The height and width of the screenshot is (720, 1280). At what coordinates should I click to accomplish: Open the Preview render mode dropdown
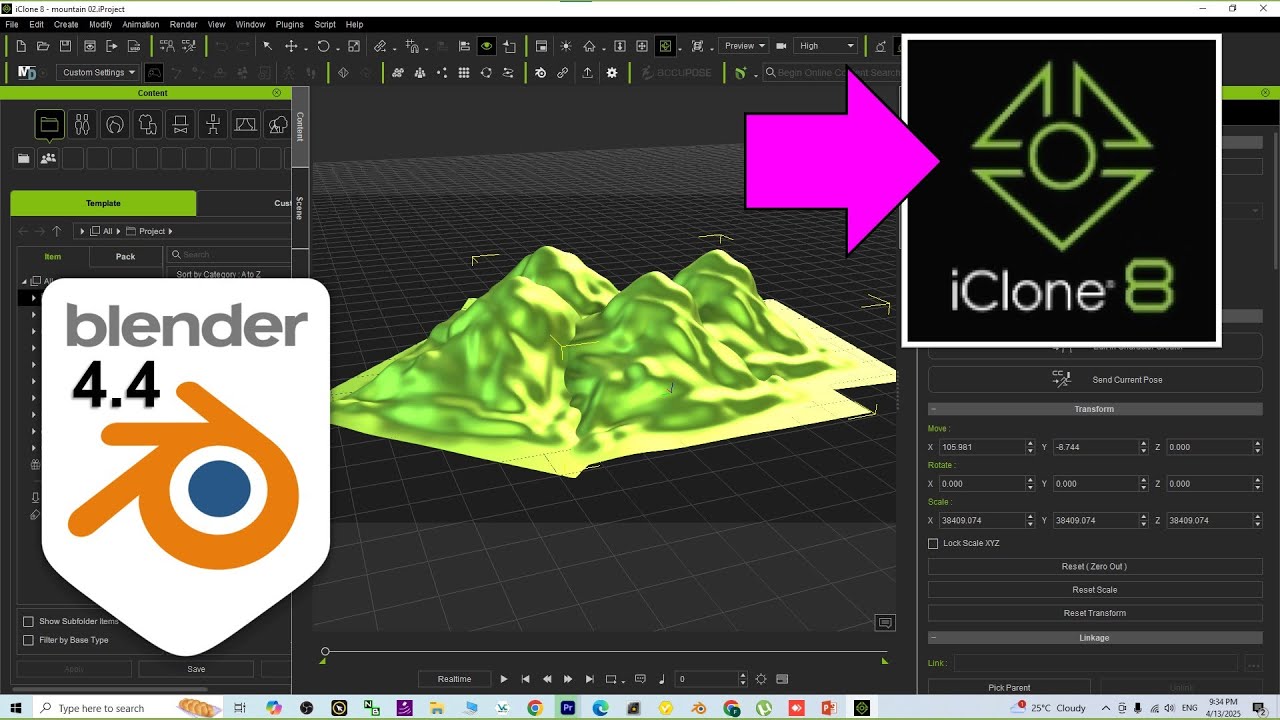tap(744, 46)
